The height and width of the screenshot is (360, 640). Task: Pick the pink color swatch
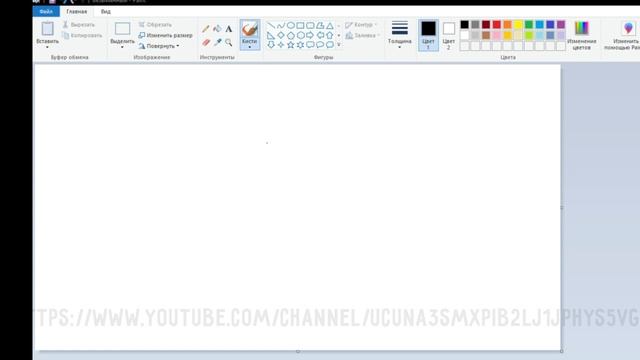click(497, 36)
